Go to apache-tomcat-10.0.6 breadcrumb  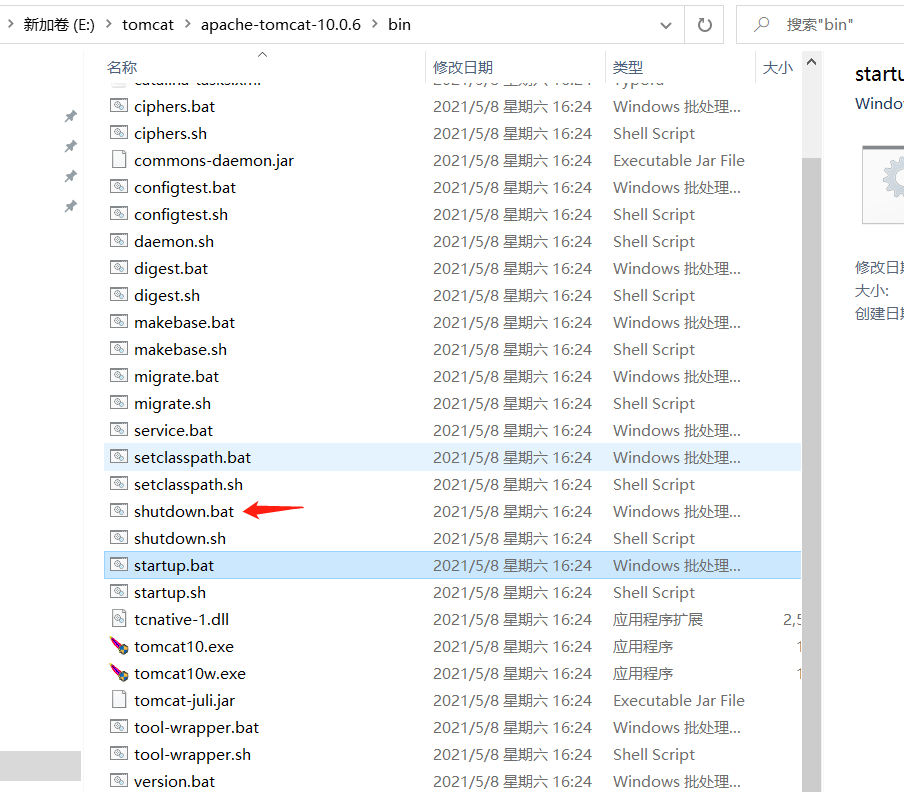[x=281, y=24]
